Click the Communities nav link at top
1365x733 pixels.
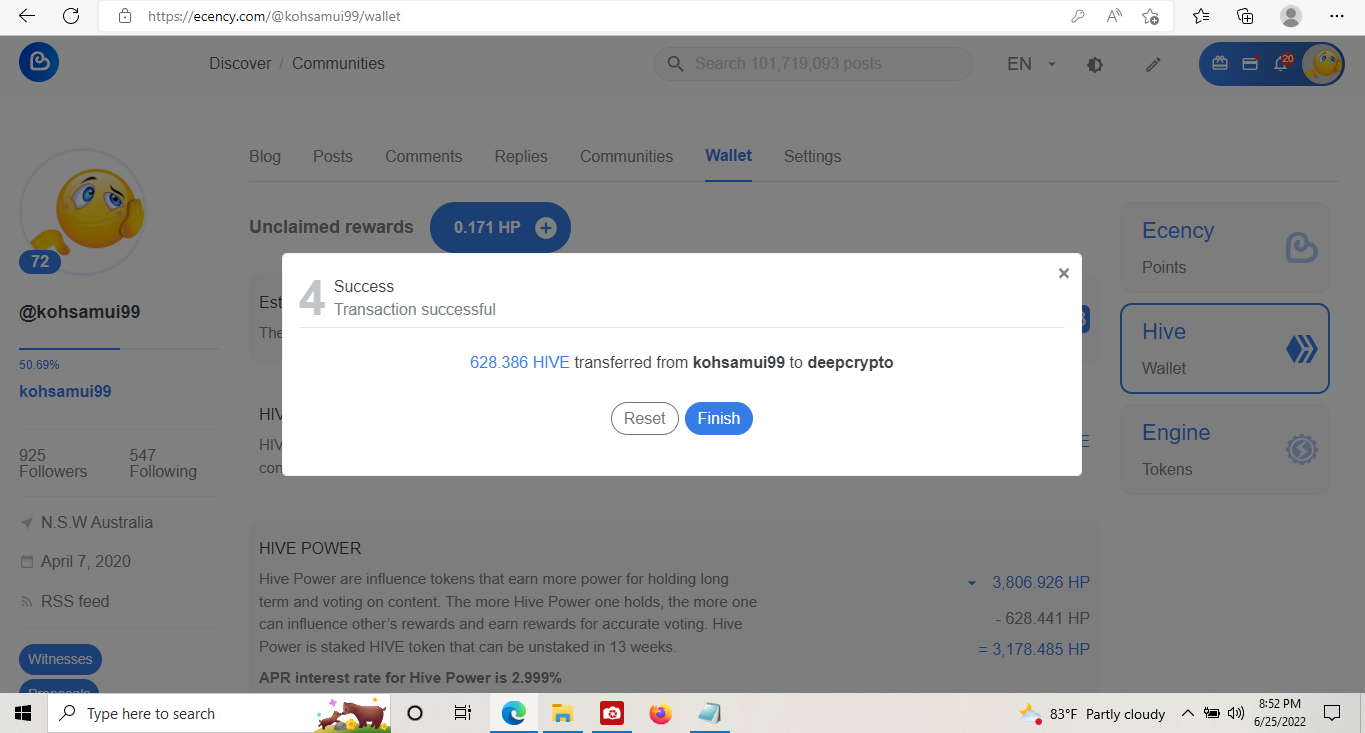coord(338,63)
